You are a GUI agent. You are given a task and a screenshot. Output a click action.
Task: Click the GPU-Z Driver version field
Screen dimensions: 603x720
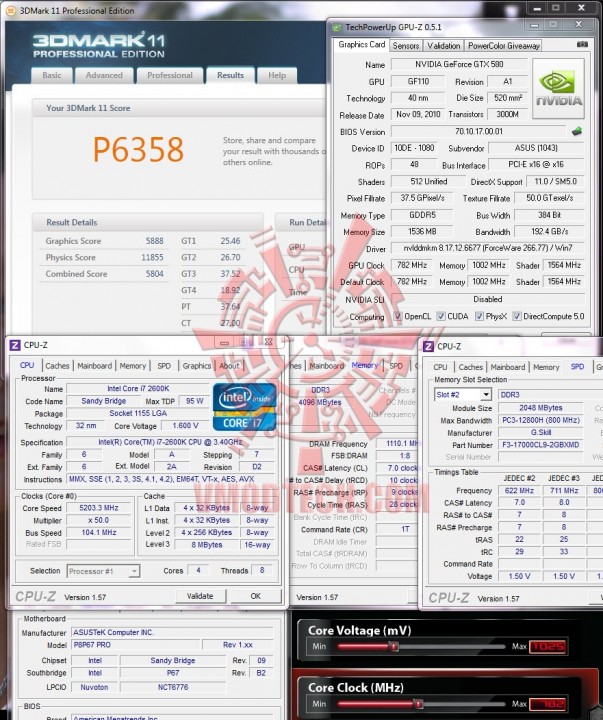tap(488, 248)
